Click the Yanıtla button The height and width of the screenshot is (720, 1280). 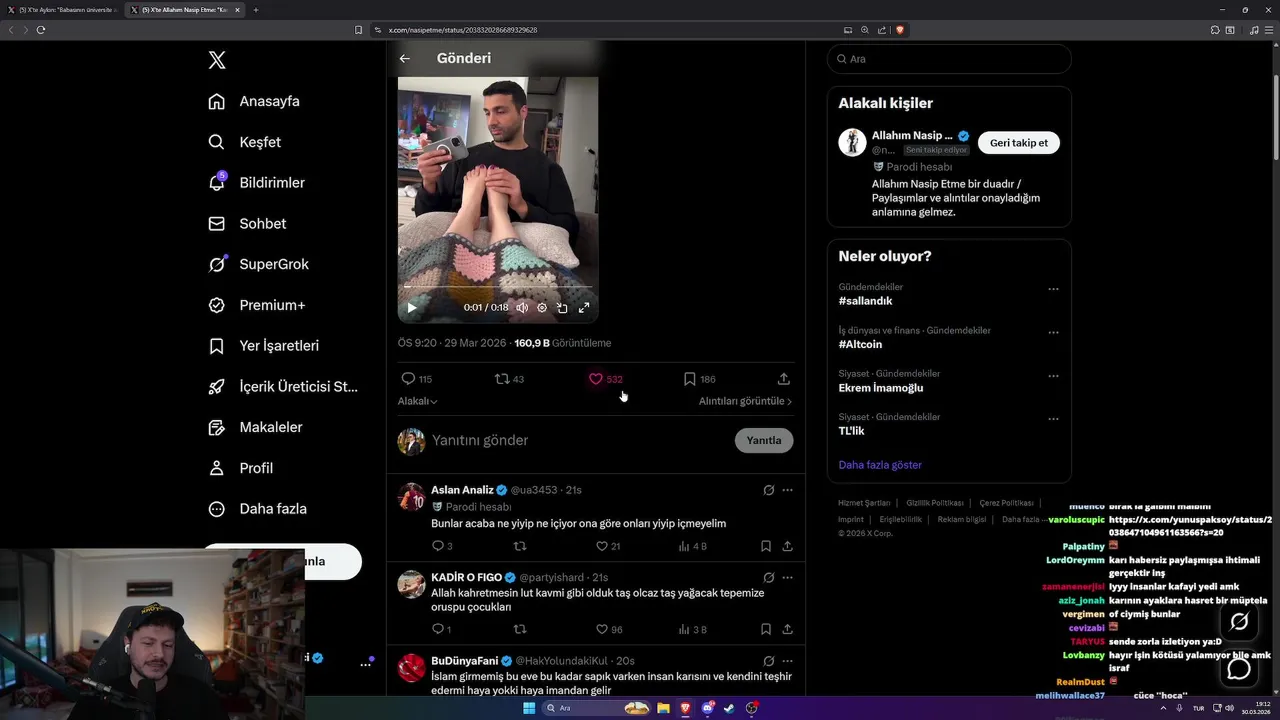pos(764,441)
